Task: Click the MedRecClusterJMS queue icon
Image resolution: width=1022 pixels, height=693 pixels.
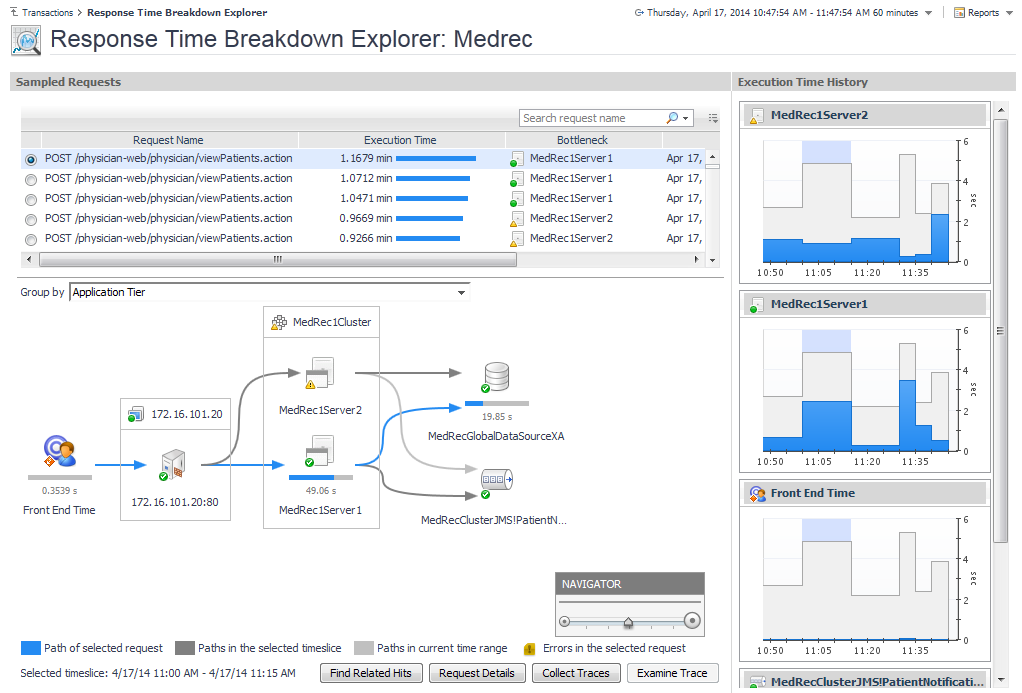Action: (x=495, y=482)
